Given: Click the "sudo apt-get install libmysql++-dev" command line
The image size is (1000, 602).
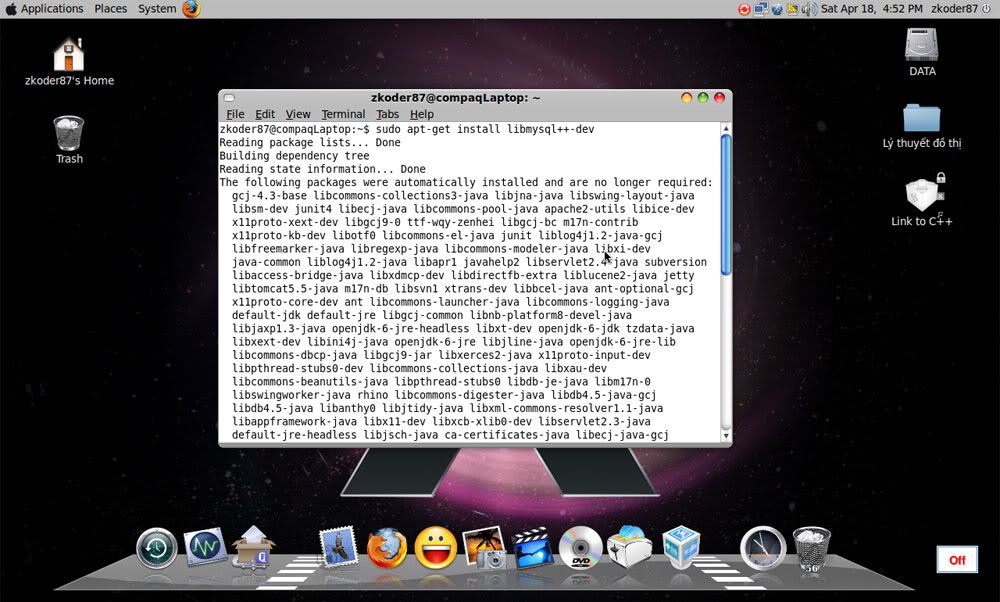Looking at the screenshot, I should pyautogui.click(x=485, y=129).
